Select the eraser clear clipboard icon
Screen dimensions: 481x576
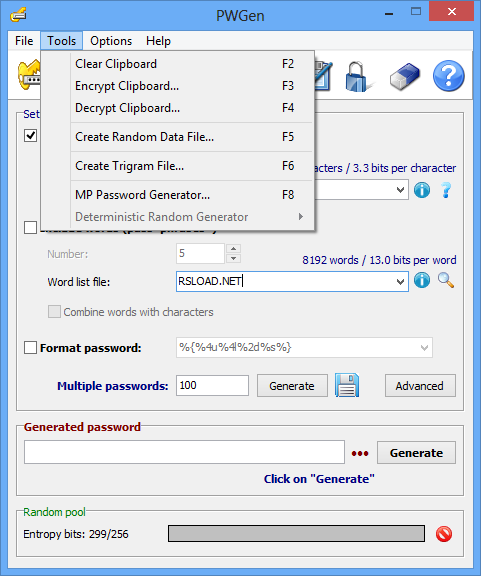405,76
